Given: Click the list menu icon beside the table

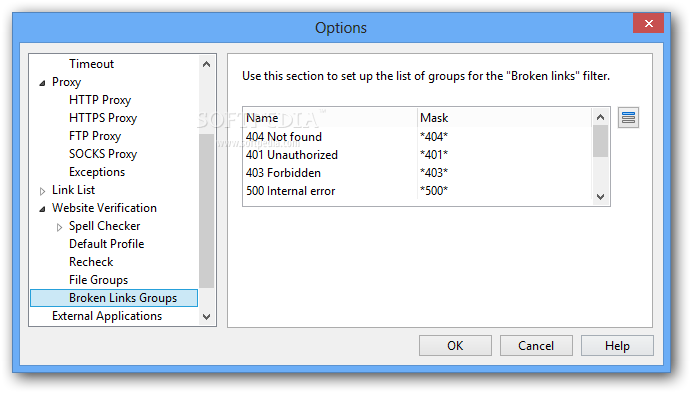Looking at the screenshot, I should [x=628, y=118].
